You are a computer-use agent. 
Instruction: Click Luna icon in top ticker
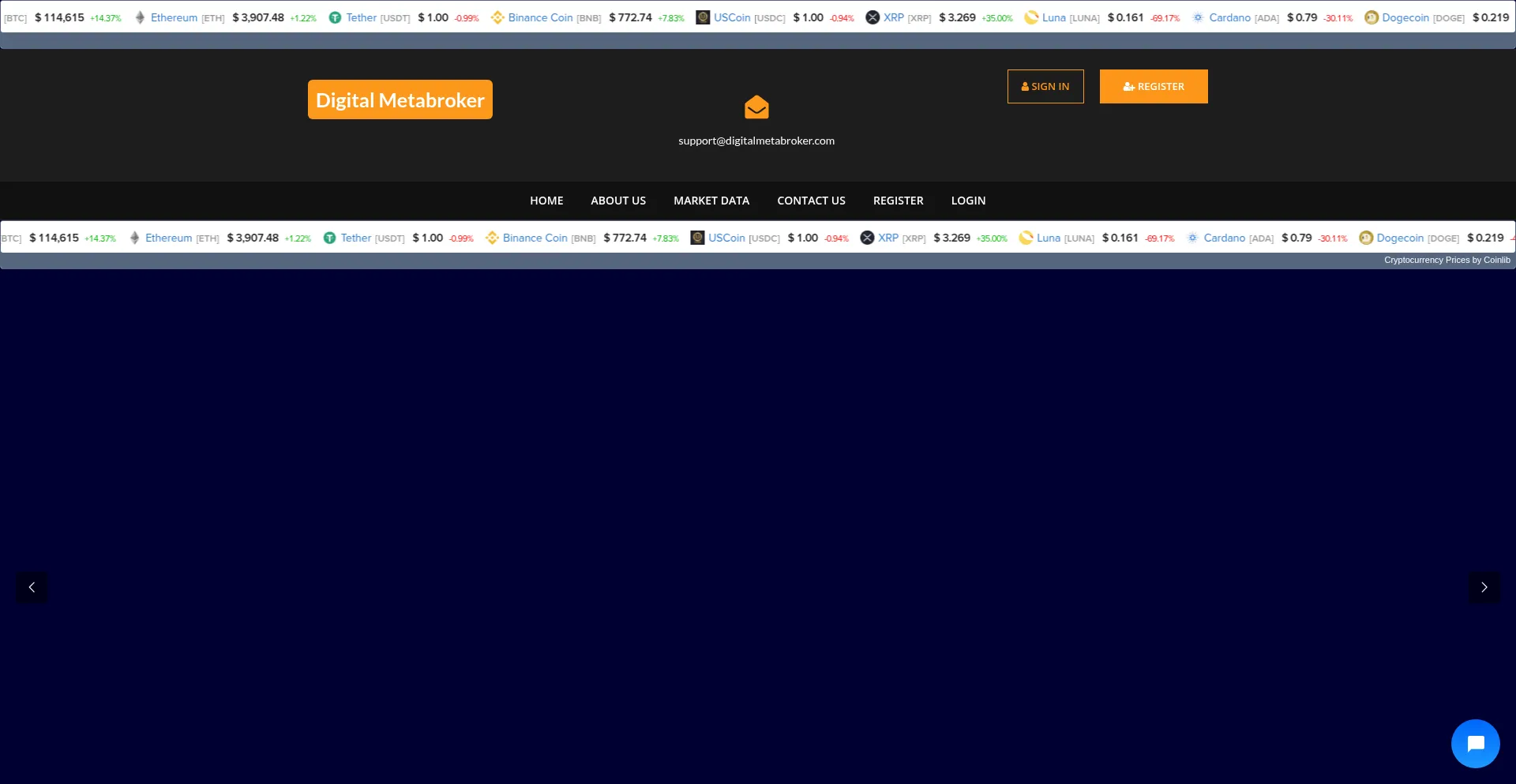click(1031, 17)
